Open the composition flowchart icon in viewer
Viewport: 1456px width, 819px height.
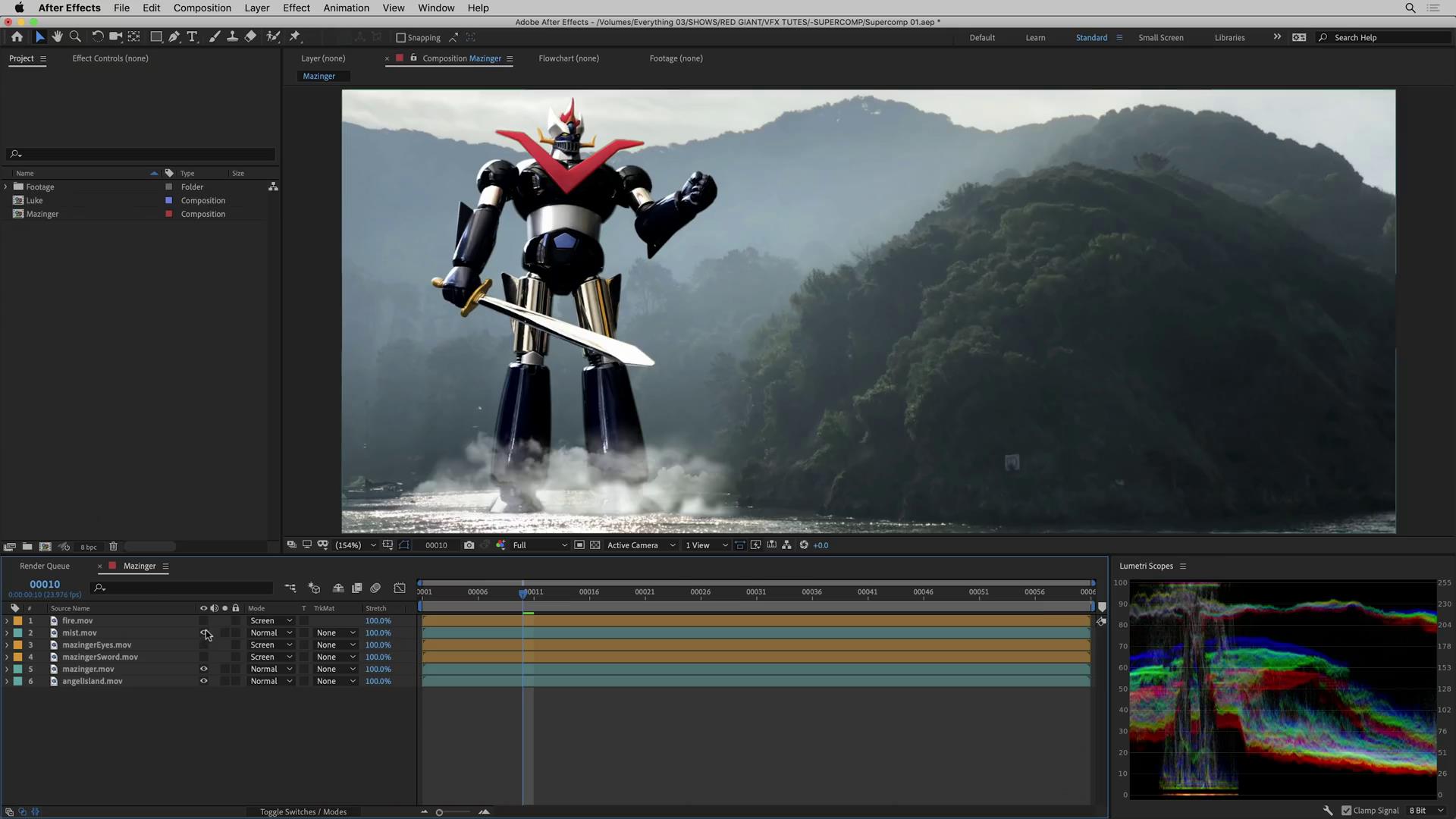coord(786,545)
